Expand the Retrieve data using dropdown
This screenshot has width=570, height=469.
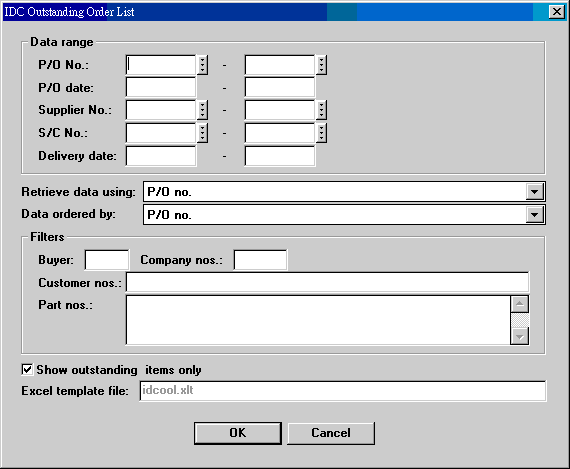tap(534, 192)
